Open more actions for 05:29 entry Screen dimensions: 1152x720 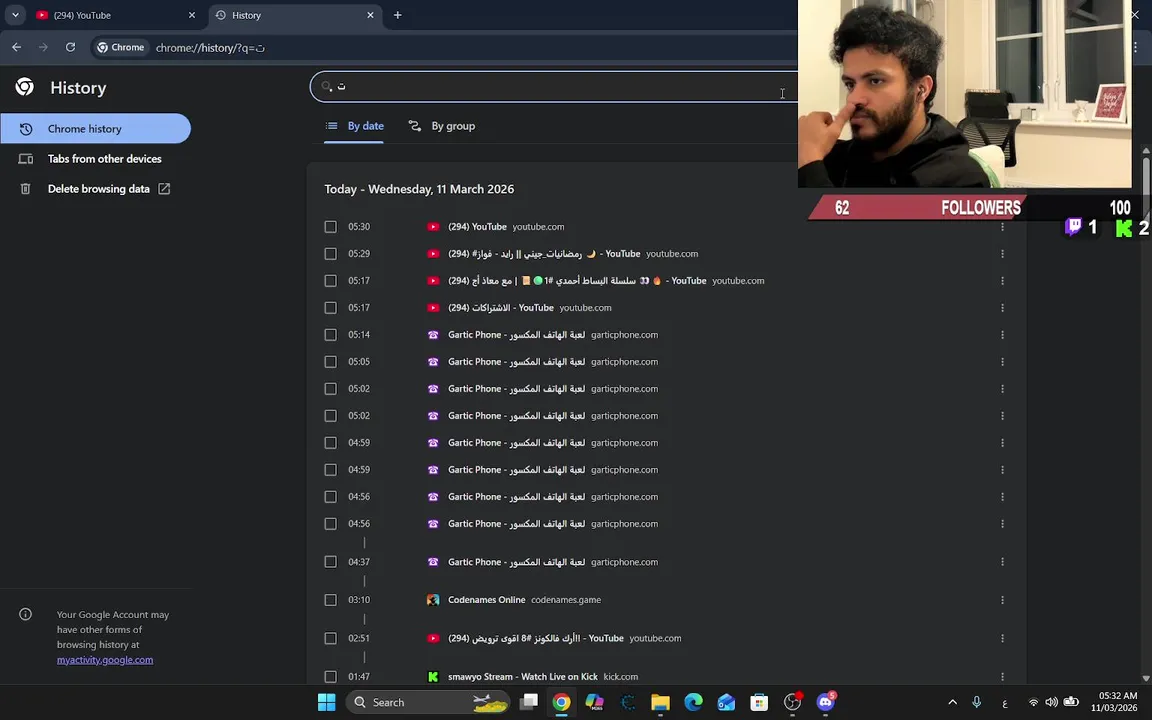(x=1002, y=253)
